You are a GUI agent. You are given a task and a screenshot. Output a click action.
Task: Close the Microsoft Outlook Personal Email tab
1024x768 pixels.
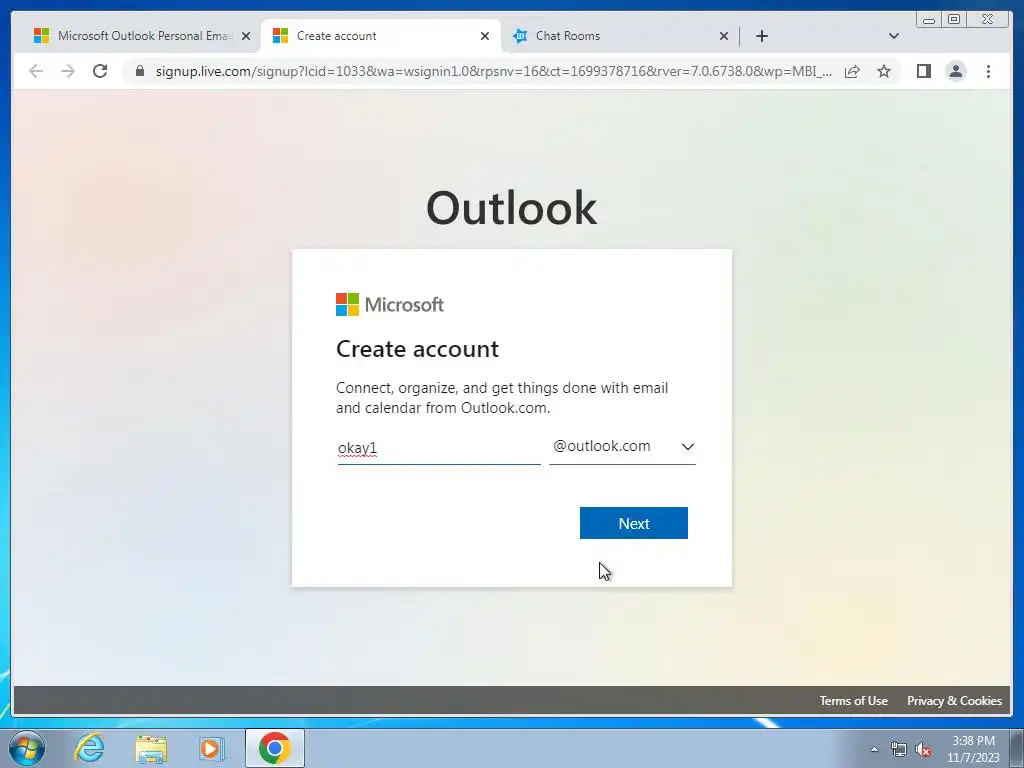[246, 36]
